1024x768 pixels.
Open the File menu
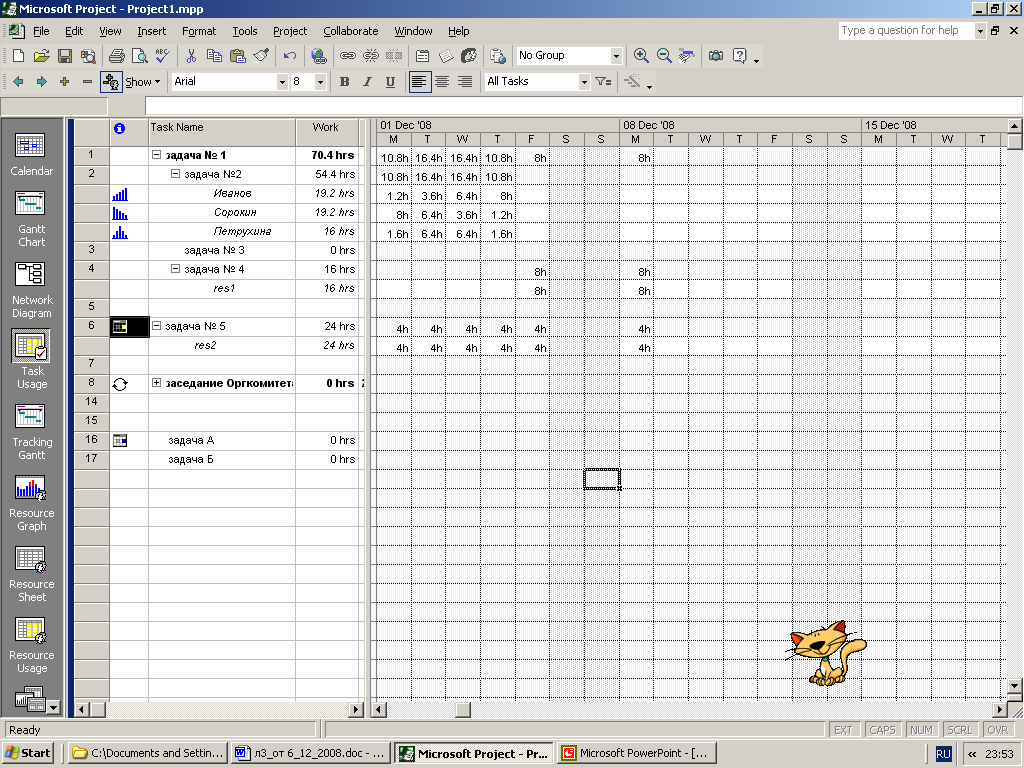point(41,31)
